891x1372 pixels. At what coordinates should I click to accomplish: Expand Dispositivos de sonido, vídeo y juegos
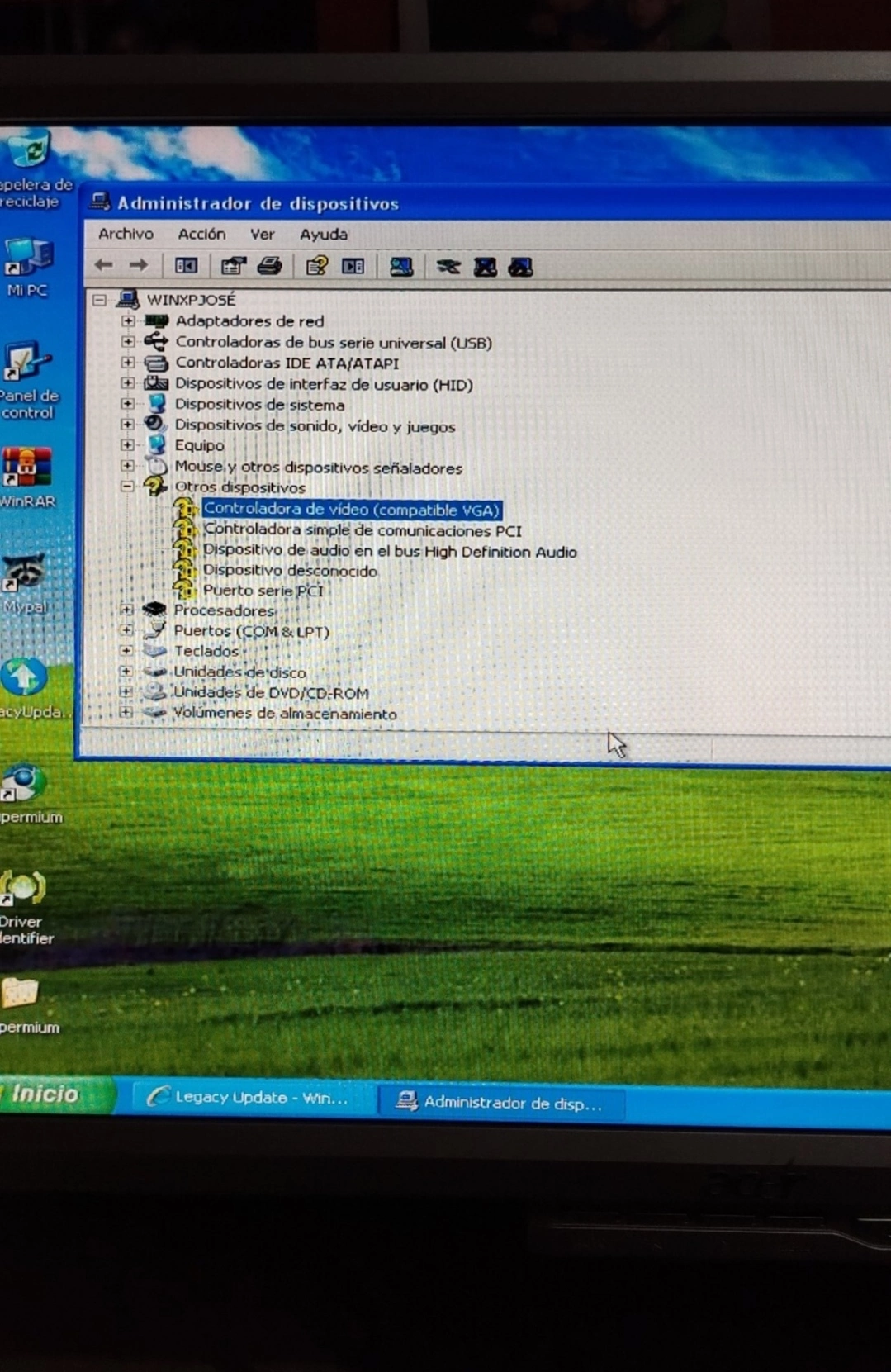(x=127, y=425)
